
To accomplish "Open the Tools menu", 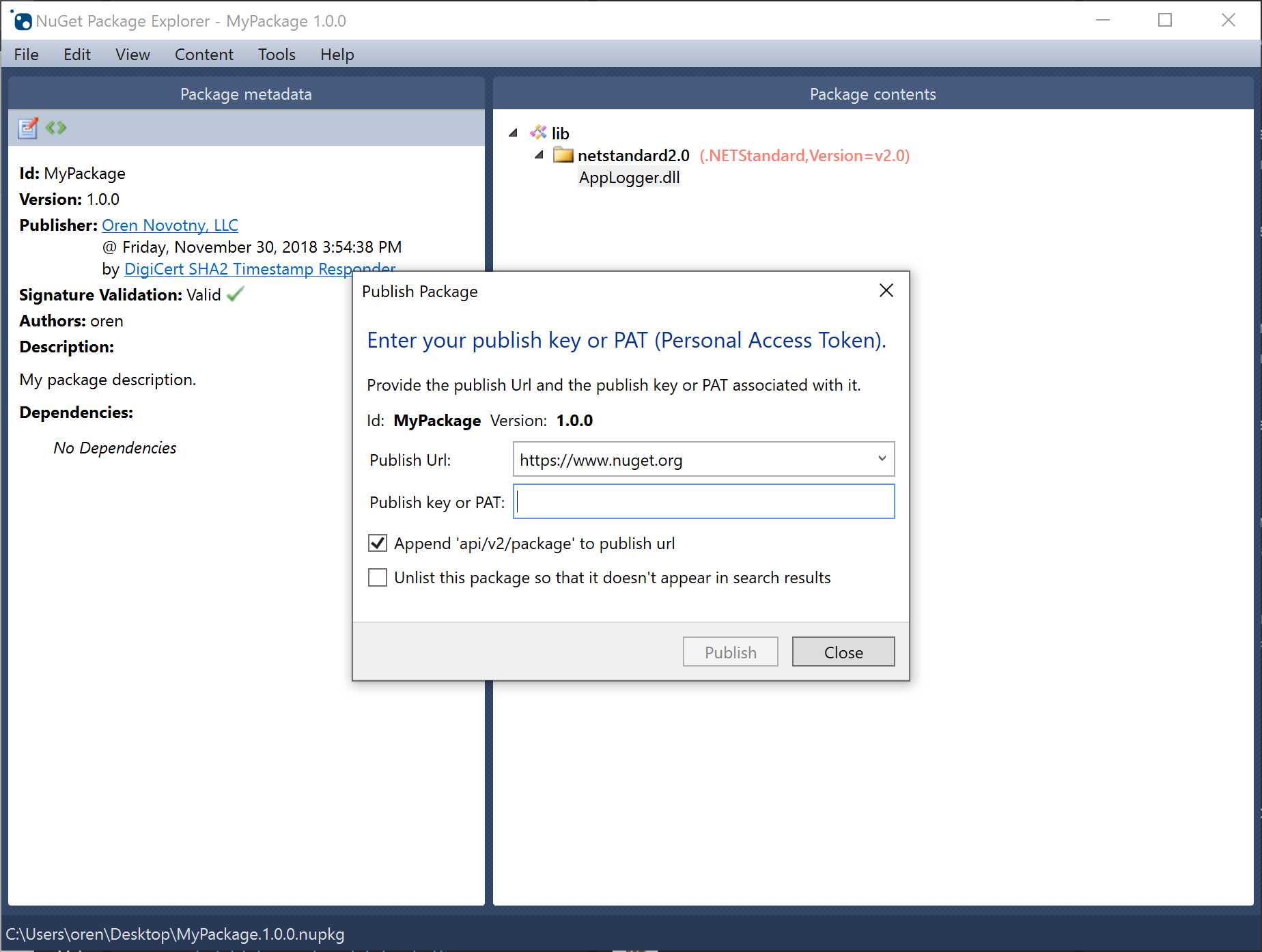I will coord(277,55).
